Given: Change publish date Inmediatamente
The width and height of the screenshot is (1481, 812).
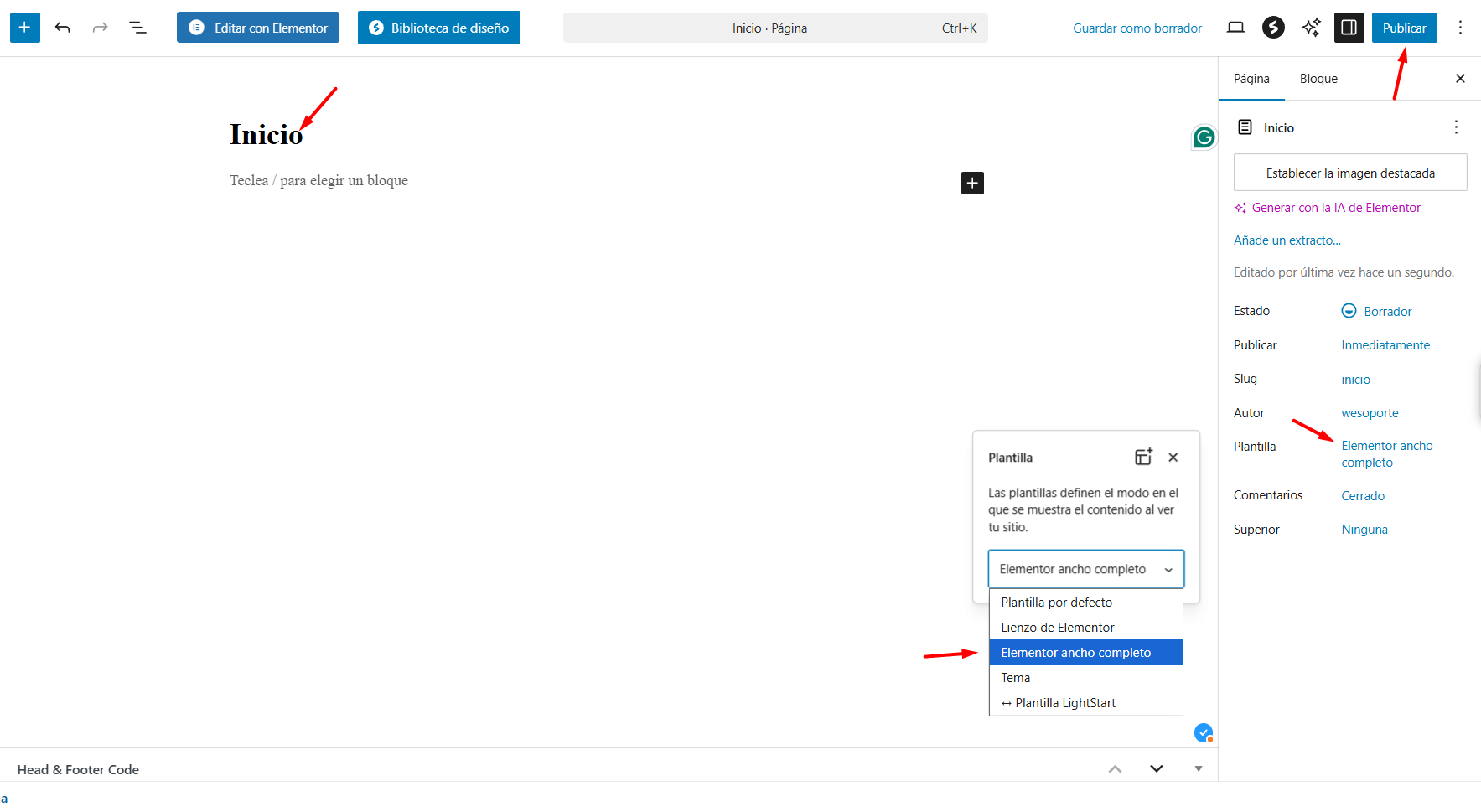Looking at the screenshot, I should 1385,345.
